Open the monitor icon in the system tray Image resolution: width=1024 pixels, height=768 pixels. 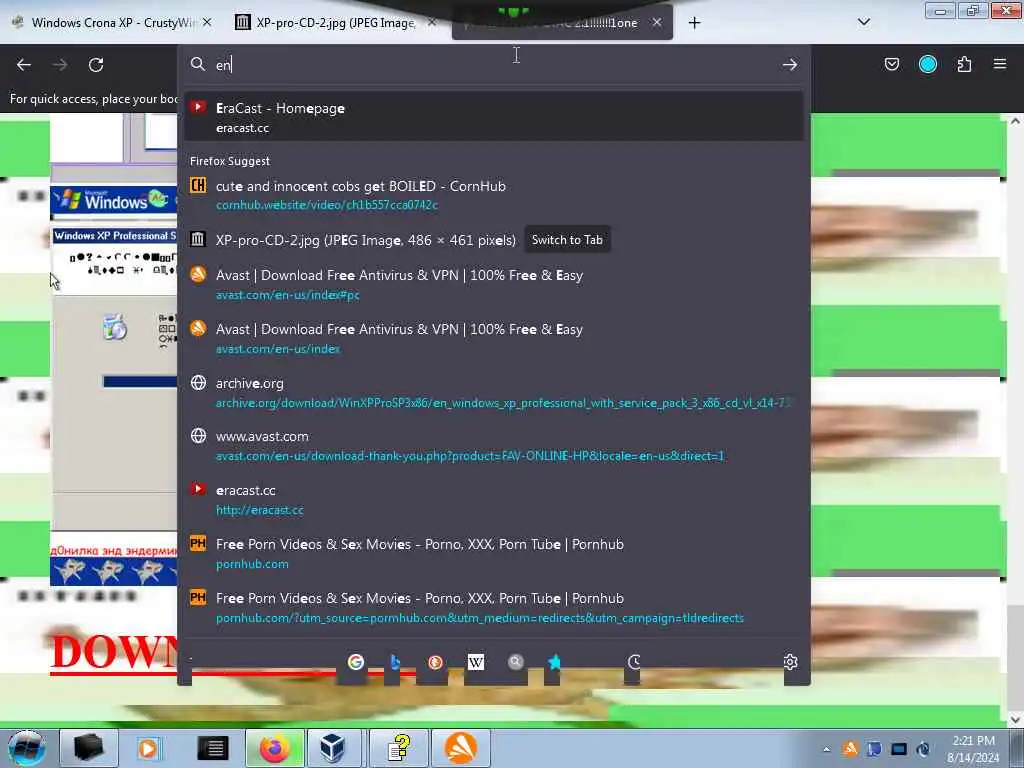899,748
